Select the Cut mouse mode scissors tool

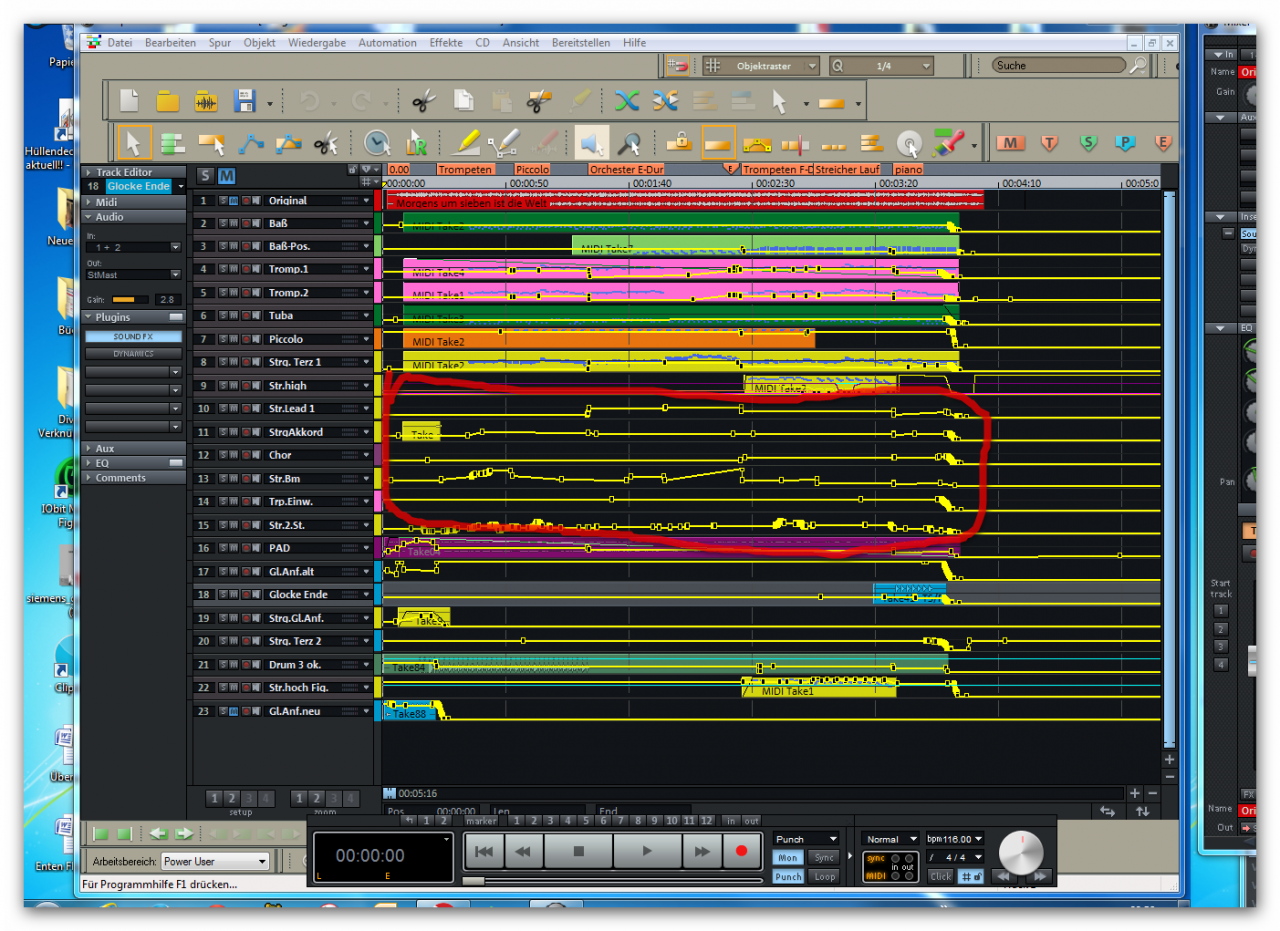(326, 143)
